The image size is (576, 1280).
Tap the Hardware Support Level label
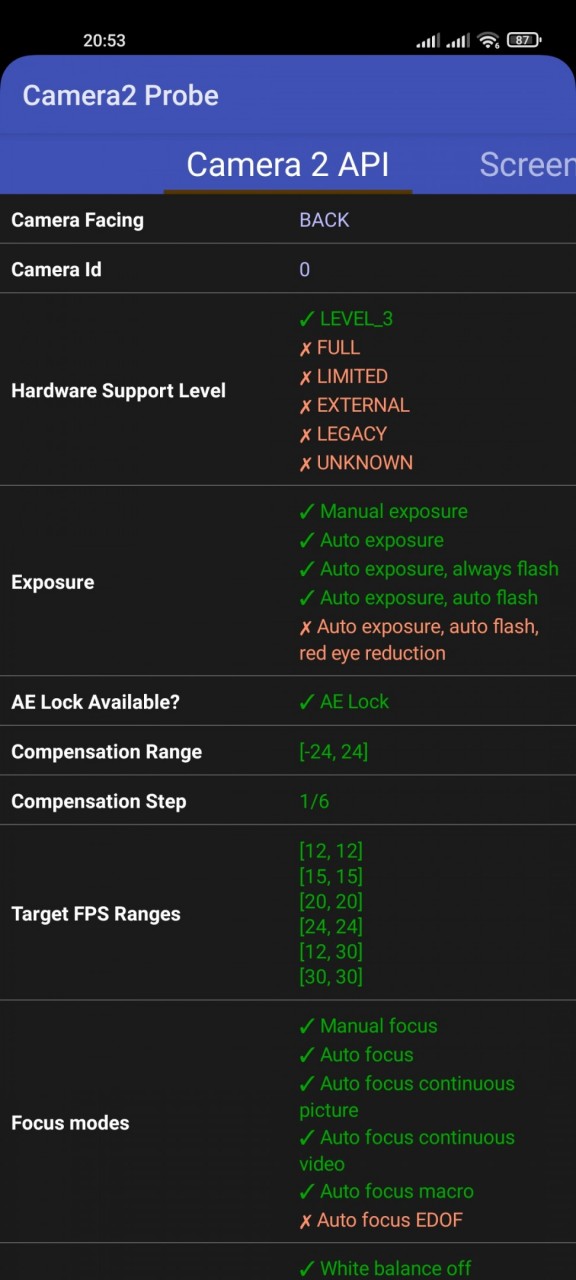(x=118, y=391)
